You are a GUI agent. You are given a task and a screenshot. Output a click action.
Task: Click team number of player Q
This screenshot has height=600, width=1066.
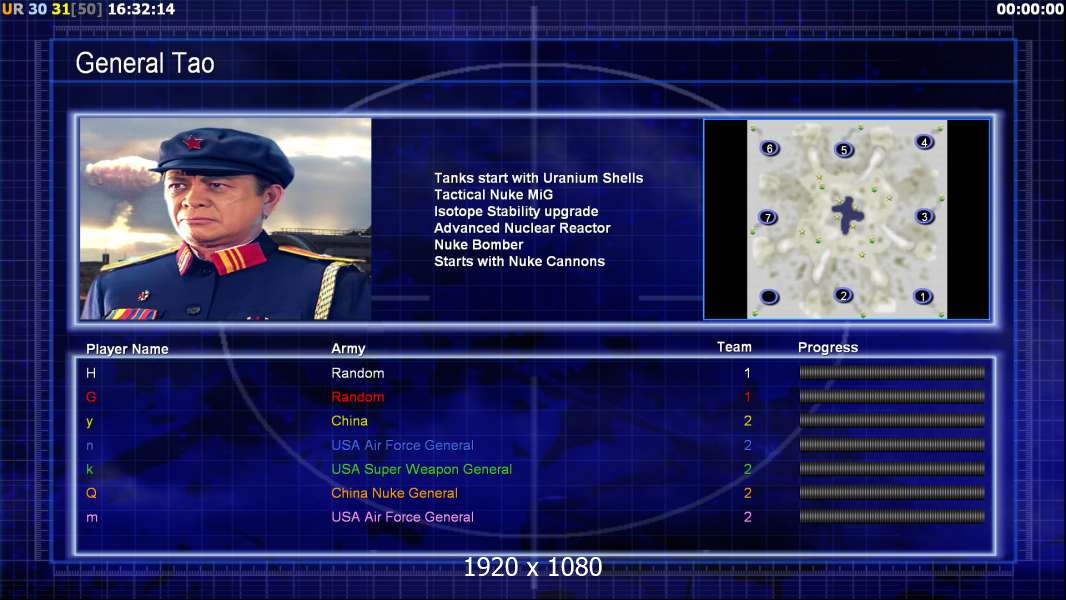point(747,493)
